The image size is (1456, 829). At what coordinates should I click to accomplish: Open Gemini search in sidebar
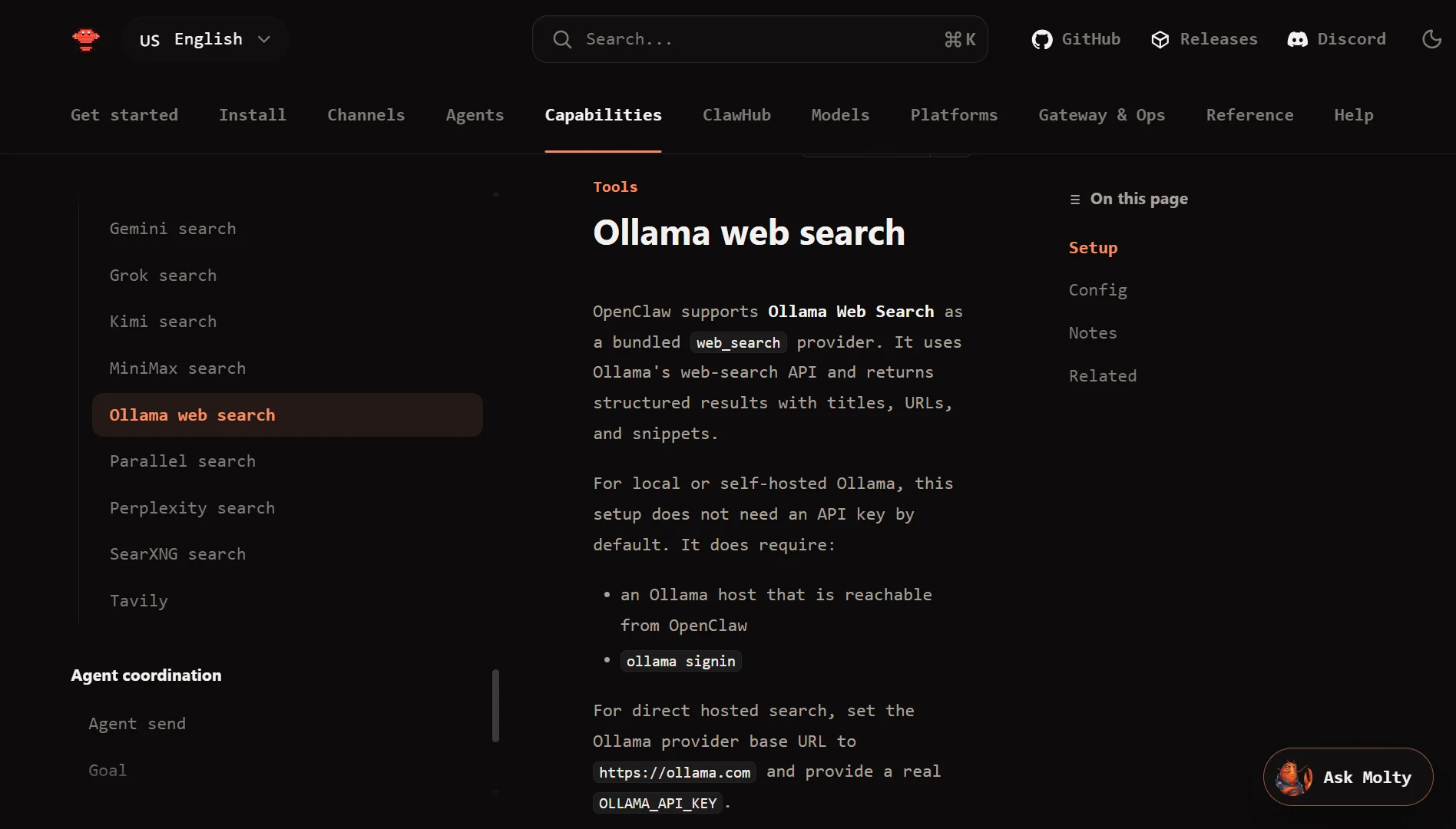287,229
